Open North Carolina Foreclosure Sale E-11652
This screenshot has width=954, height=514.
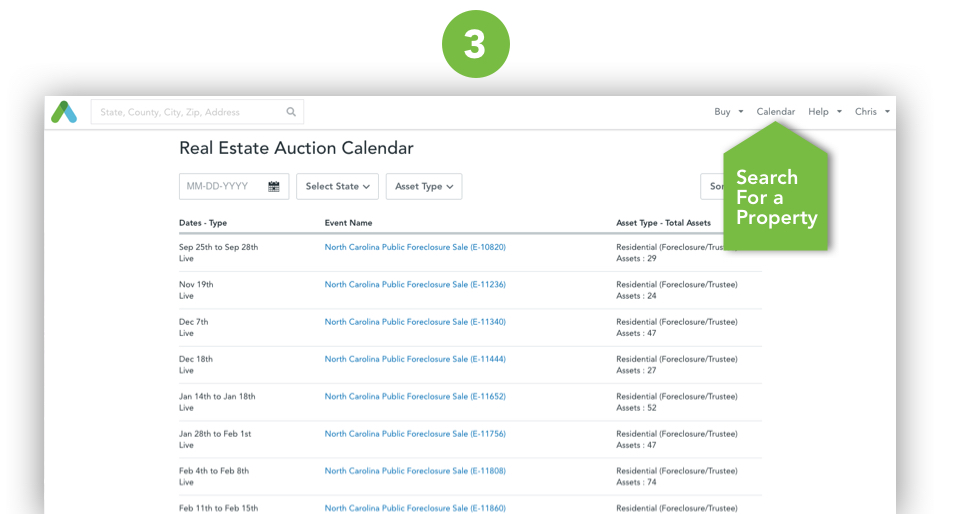(x=415, y=396)
